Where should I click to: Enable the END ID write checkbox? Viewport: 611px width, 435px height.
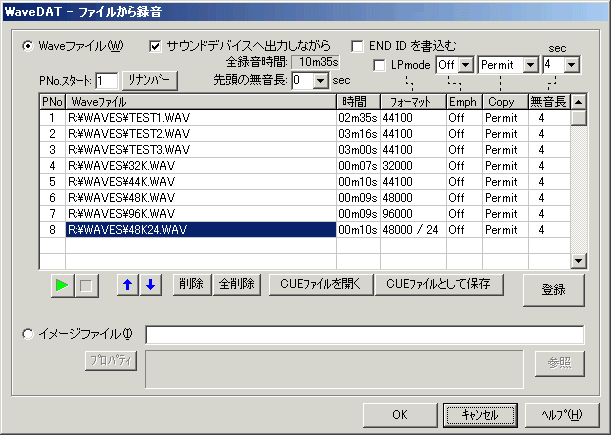coord(358,45)
